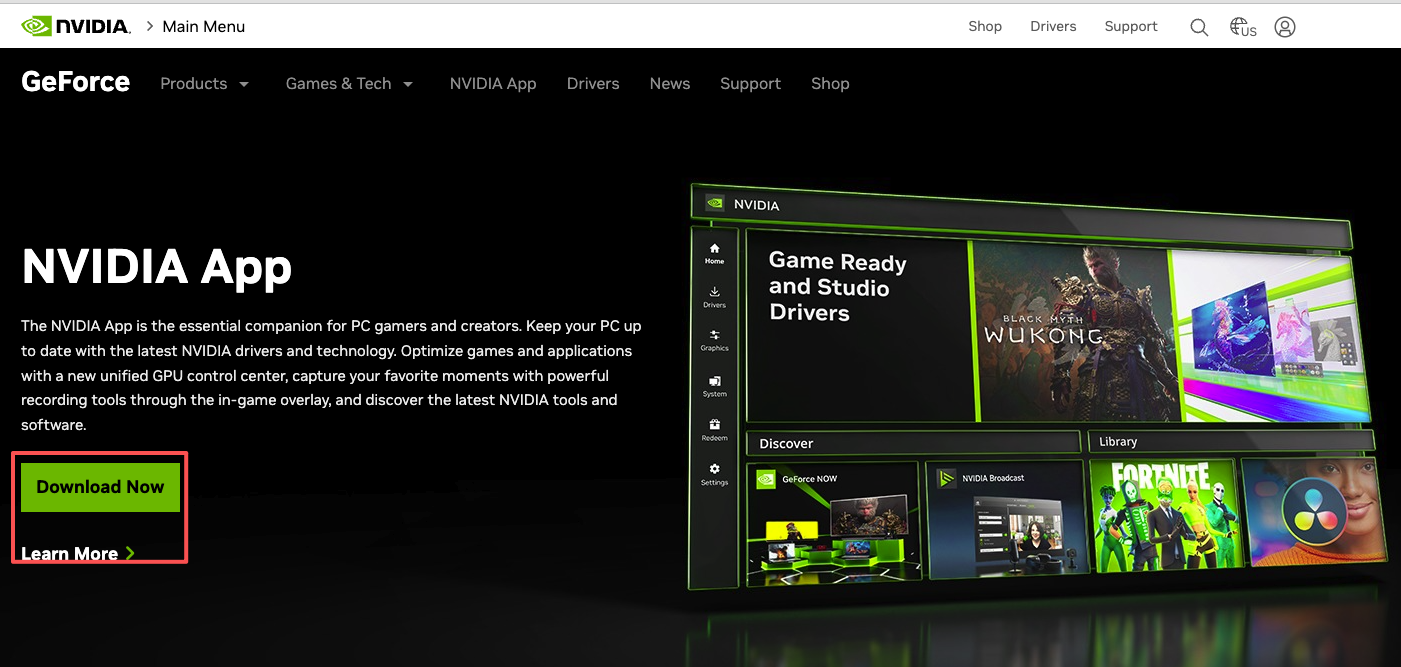
Task: Open the user account icon
Action: [x=1285, y=27]
